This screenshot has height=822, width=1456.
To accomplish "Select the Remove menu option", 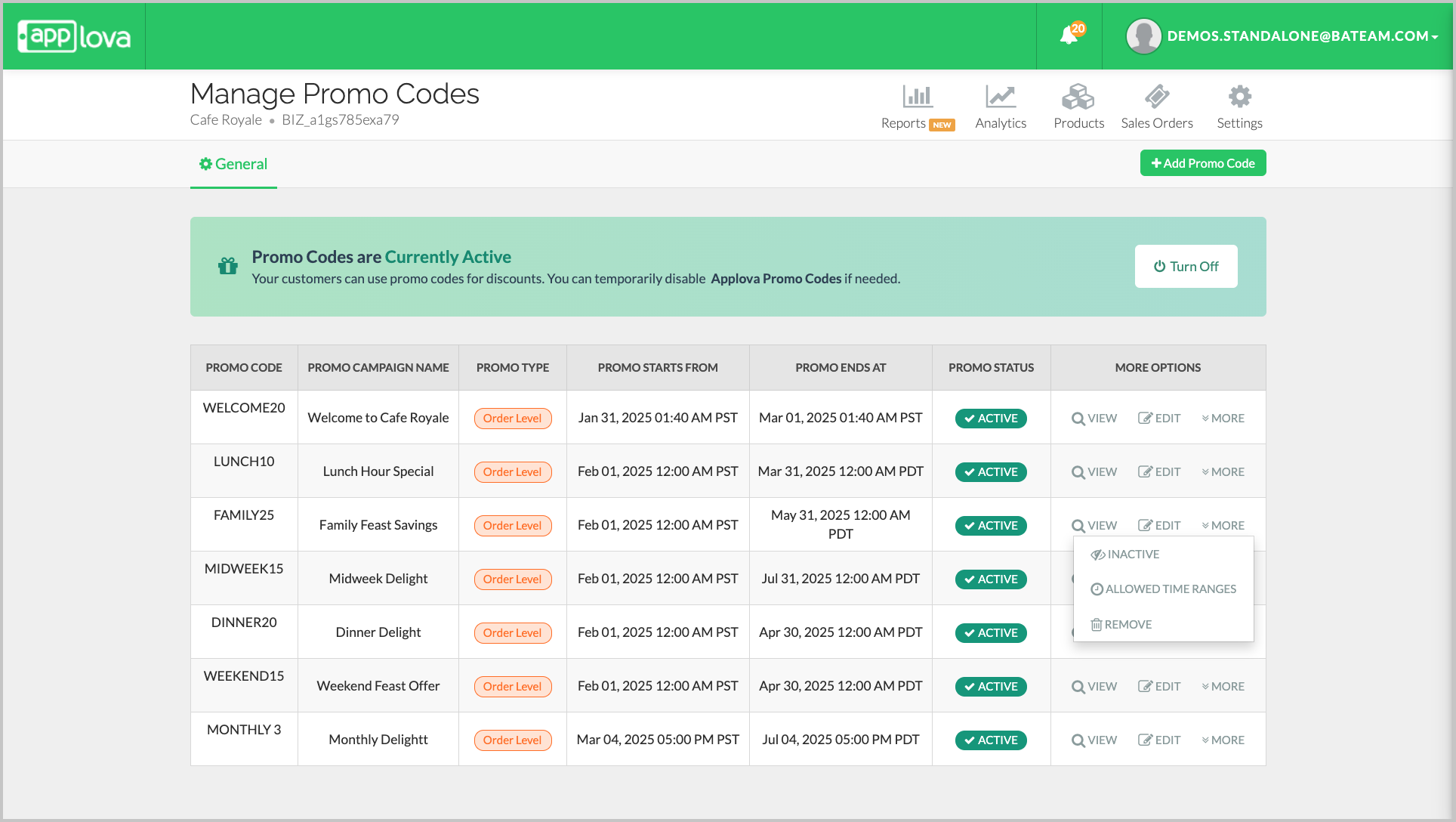I will [x=1121, y=625].
